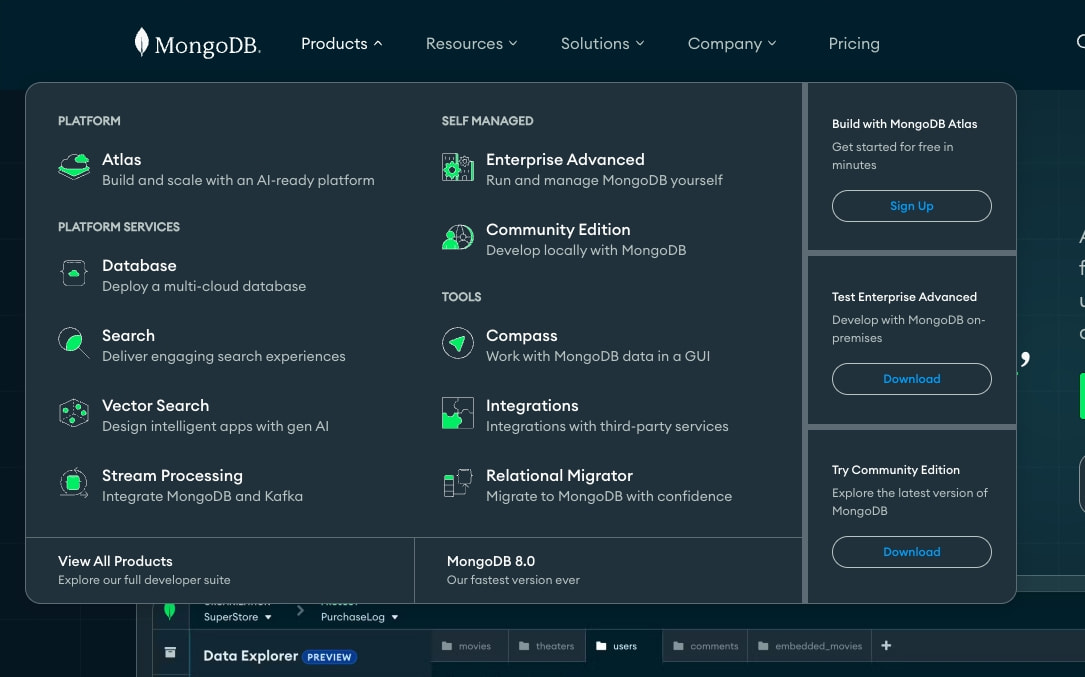Click the Compass arrow icon
The width and height of the screenshot is (1085, 677).
(x=458, y=343)
